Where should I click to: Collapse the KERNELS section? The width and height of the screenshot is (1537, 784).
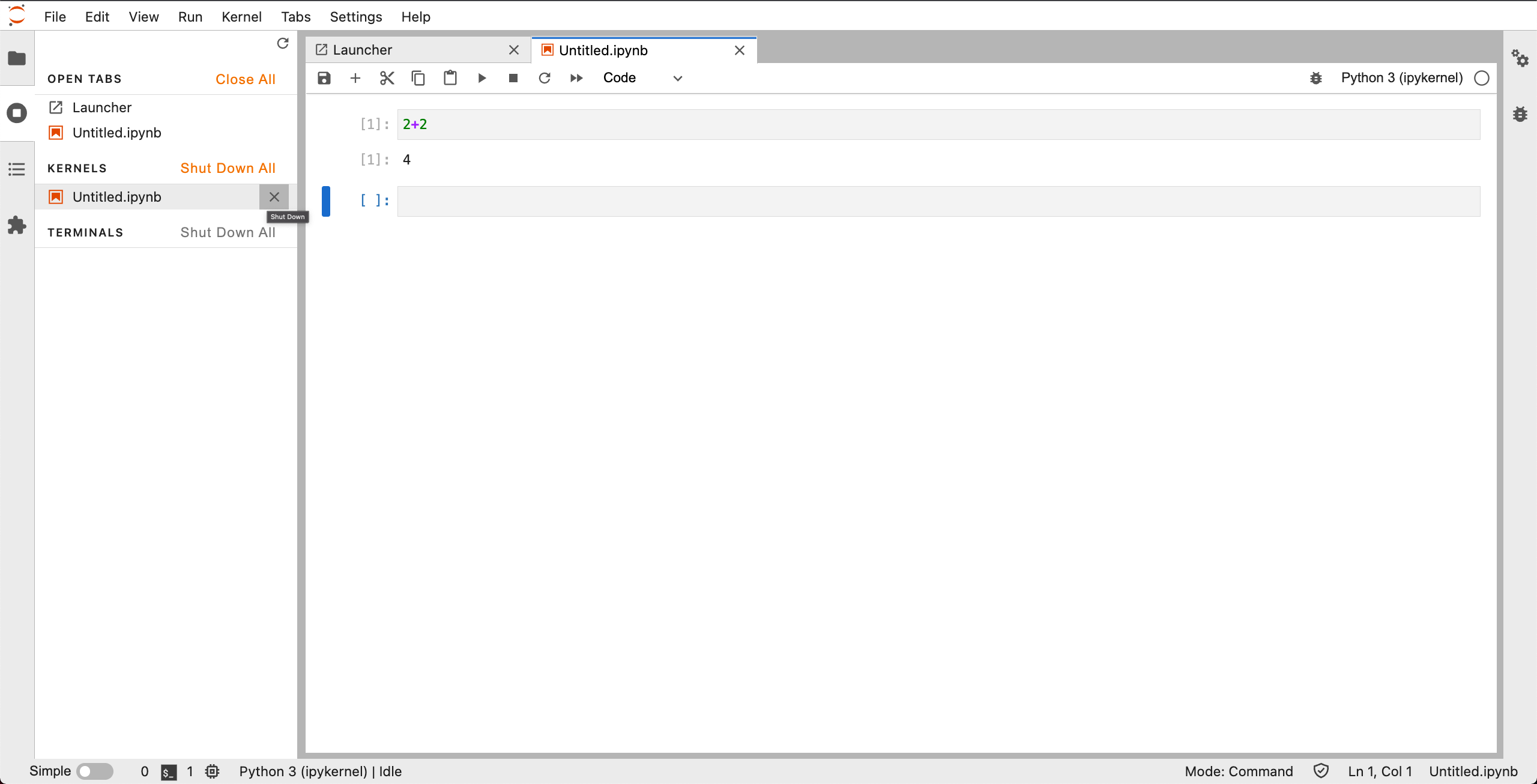[x=77, y=168]
